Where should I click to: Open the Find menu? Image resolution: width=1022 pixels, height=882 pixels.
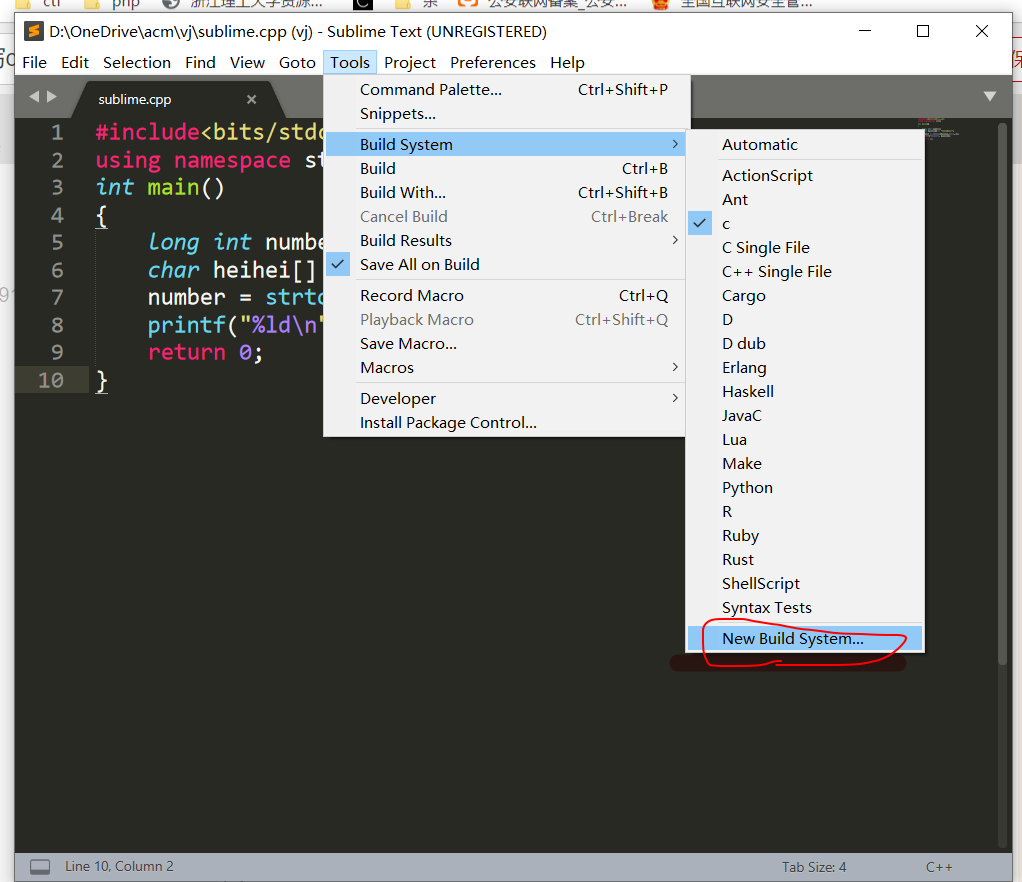(200, 63)
